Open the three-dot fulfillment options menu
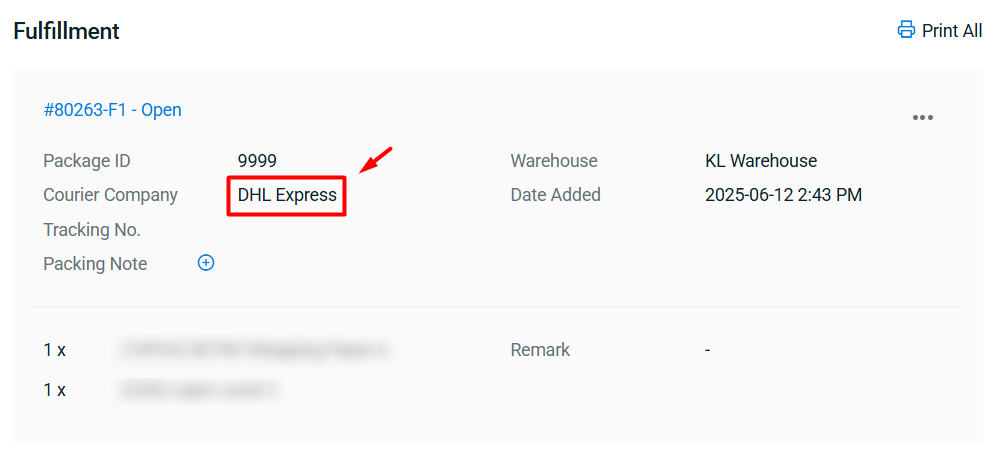Screen dimensions: 998x456 click(x=923, y=118)
